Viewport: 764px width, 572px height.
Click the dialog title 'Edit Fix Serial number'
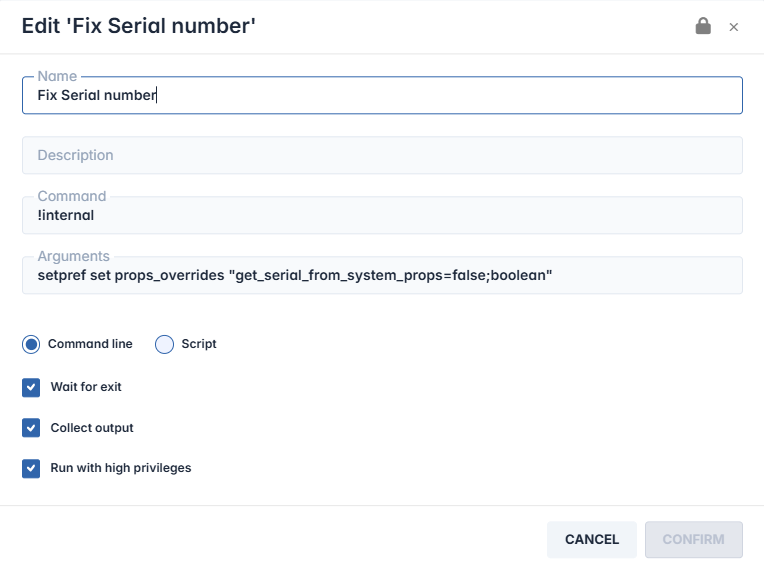tap(139, 27)
